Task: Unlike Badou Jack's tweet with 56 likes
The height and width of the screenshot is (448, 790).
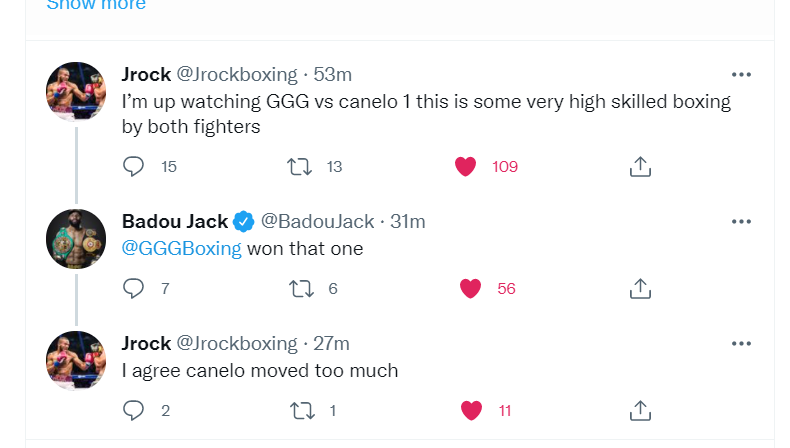Action: pos(470,288)
